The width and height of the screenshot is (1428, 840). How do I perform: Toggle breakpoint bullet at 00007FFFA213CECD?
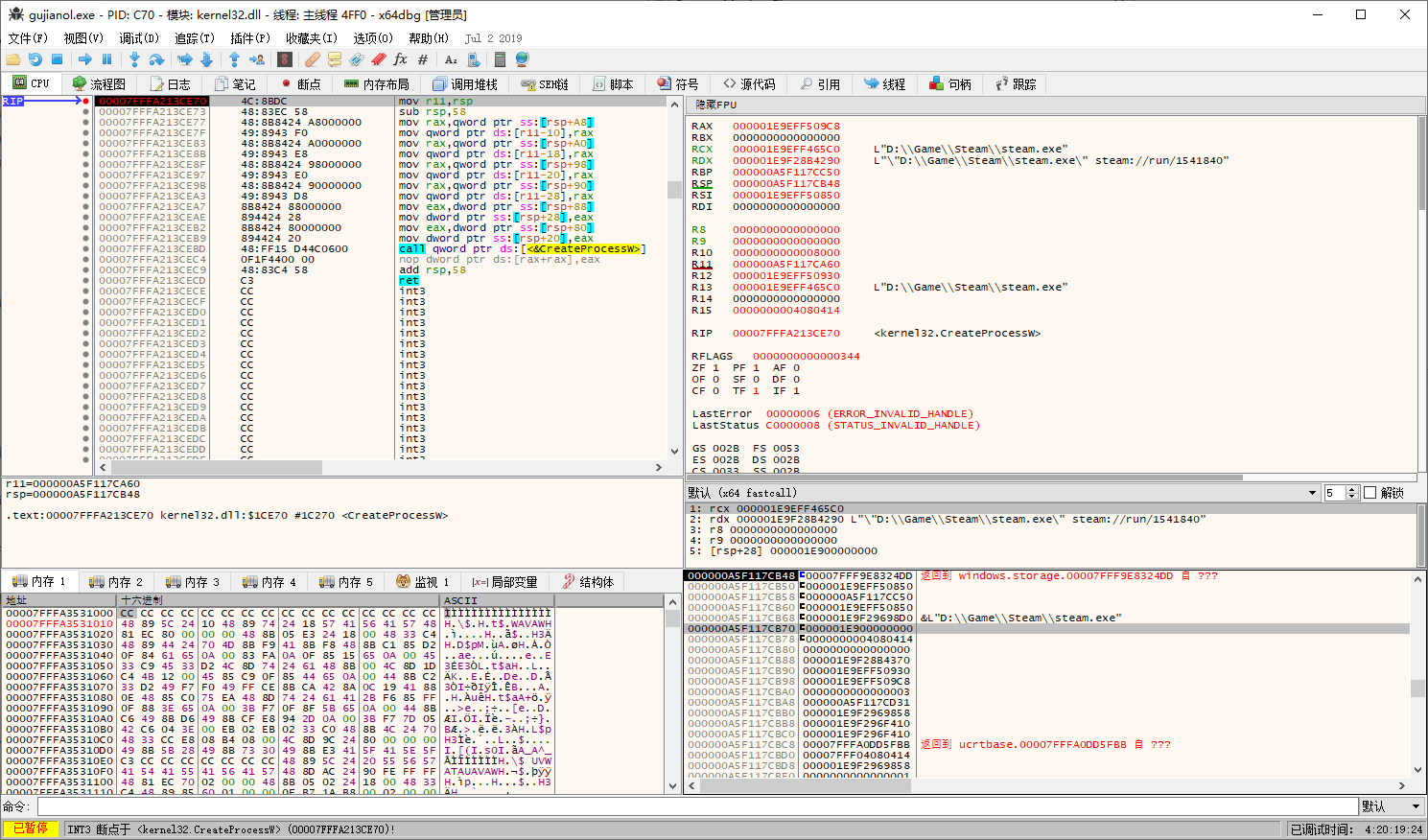[x=86, y=280]
